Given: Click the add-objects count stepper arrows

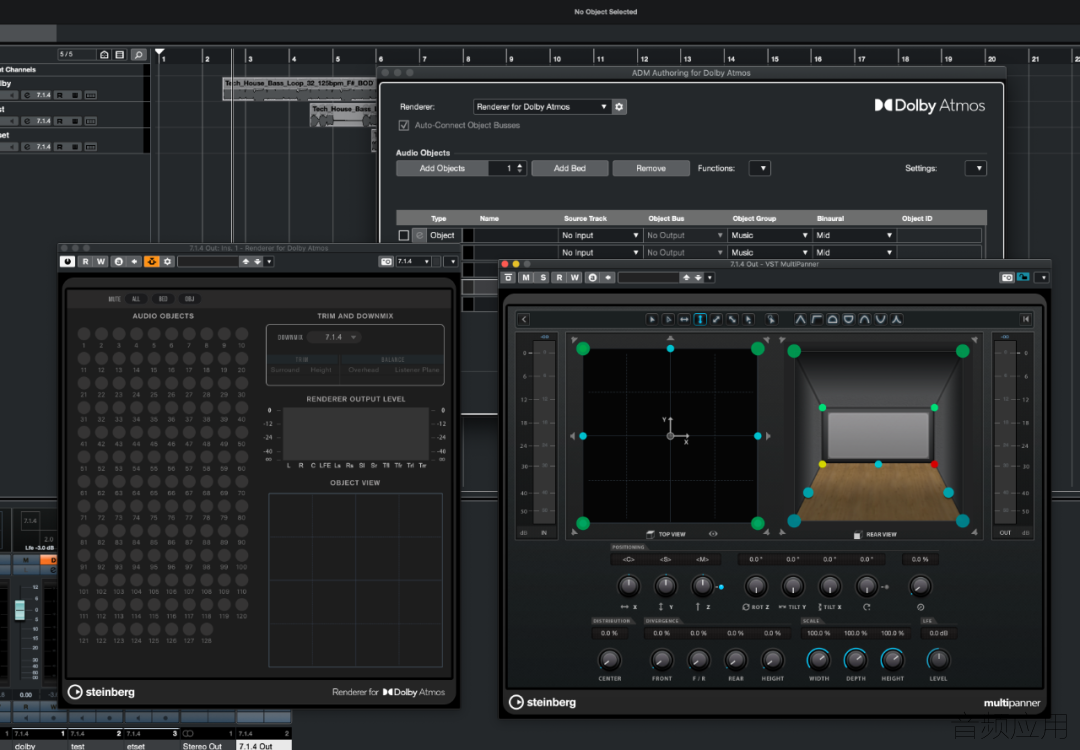Looking at the screenshot, I should click(x=520, y=168).
